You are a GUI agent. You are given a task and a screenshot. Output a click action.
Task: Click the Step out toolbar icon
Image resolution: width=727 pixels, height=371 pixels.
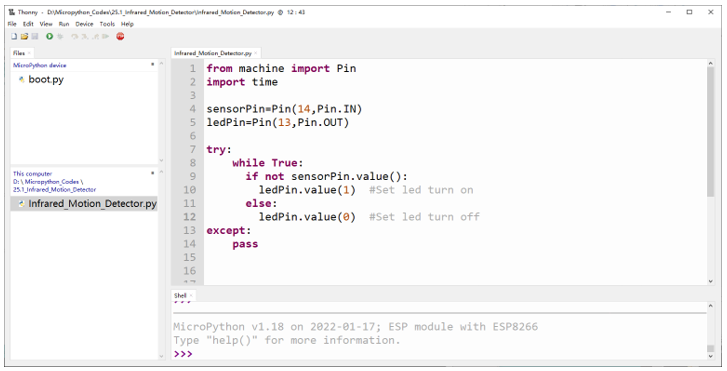tap(96, 36)
